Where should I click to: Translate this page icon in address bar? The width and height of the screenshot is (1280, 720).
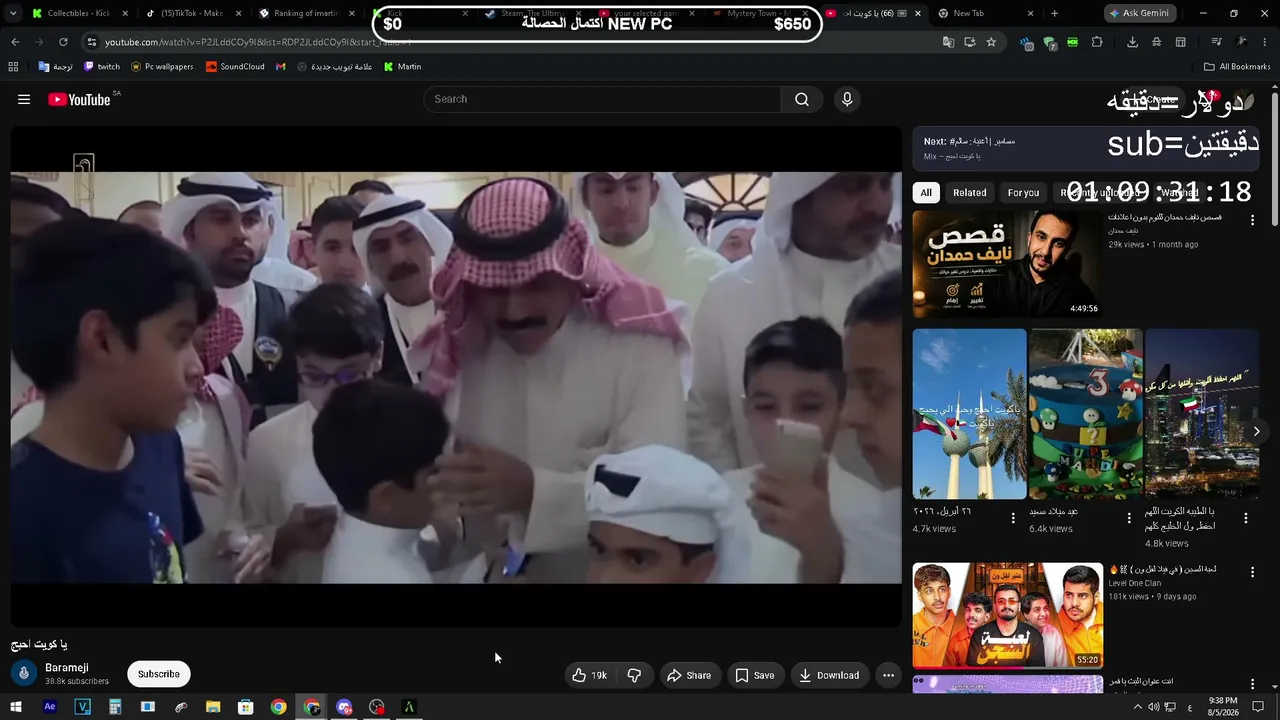pyautogui.click(x=948, y=42)
